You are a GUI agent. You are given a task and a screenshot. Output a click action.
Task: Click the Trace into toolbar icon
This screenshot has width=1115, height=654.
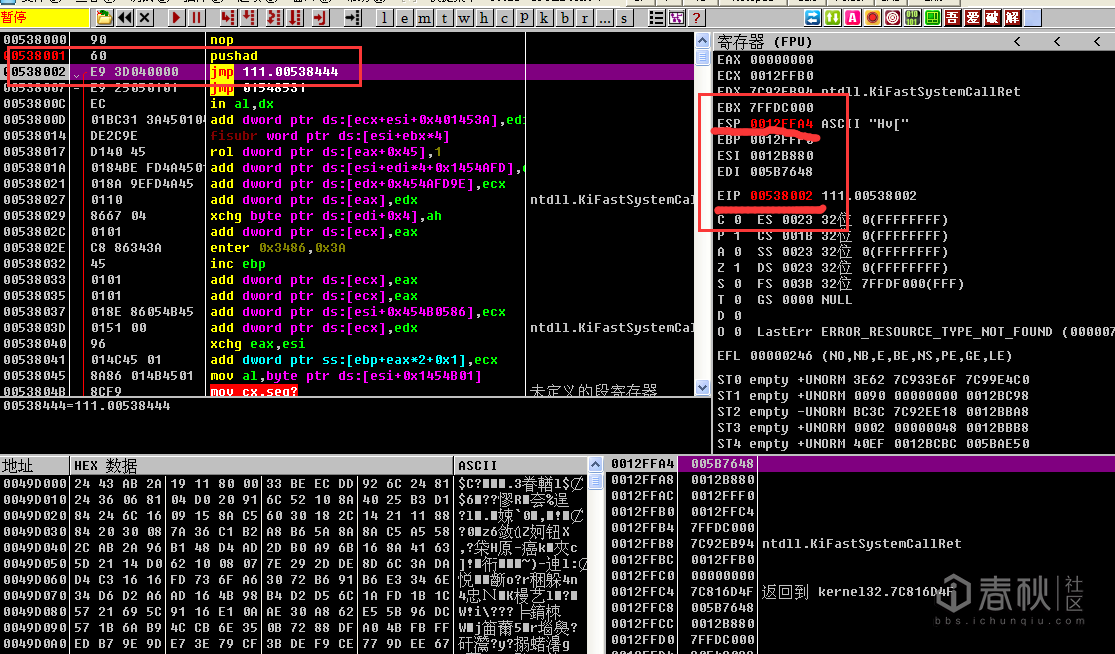click(x=274, y=17)
